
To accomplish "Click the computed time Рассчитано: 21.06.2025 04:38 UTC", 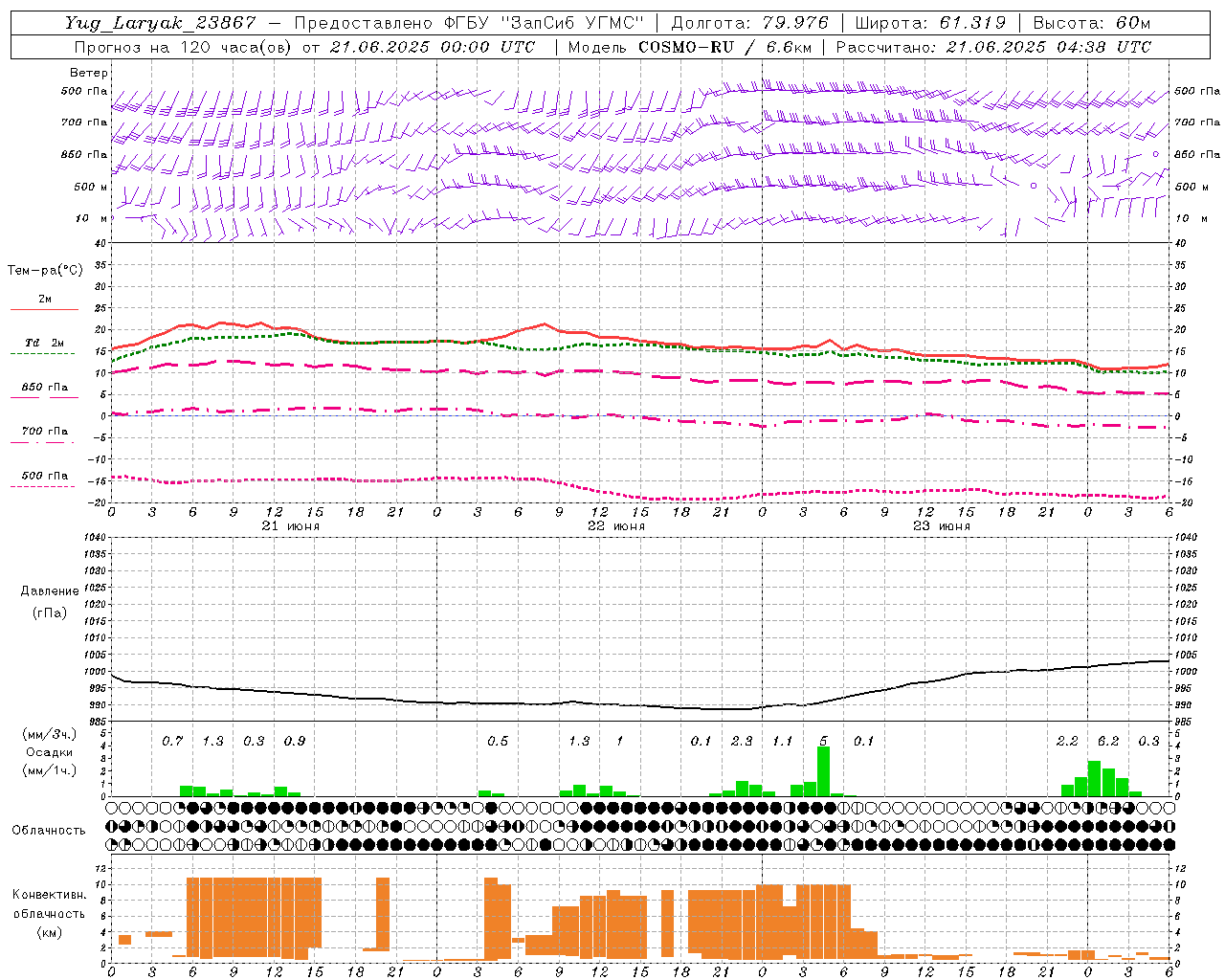I will click(993, 47).
